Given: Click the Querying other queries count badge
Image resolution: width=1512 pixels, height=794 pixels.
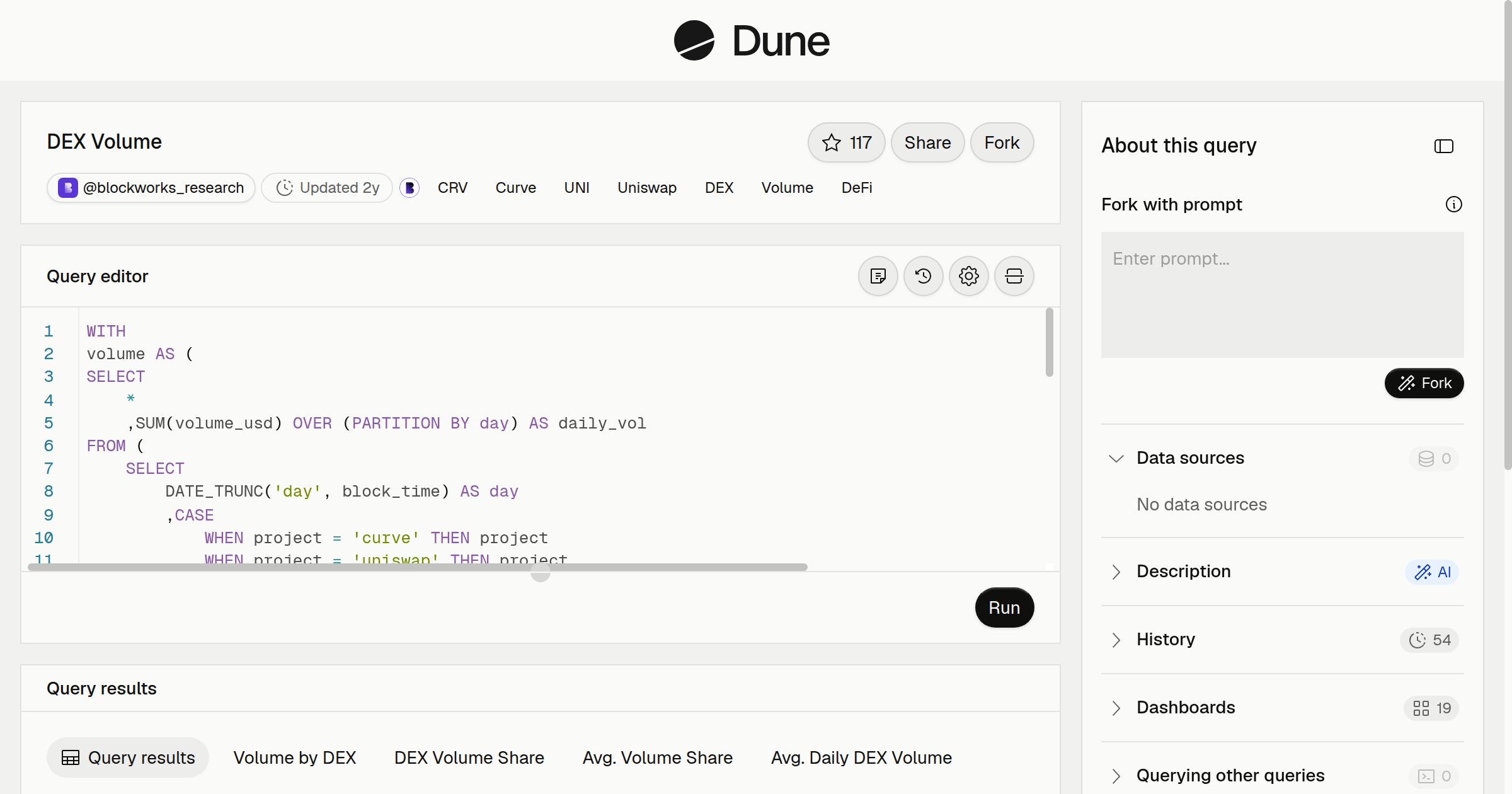Looking at the screenshot, I should pos(1434,776).
